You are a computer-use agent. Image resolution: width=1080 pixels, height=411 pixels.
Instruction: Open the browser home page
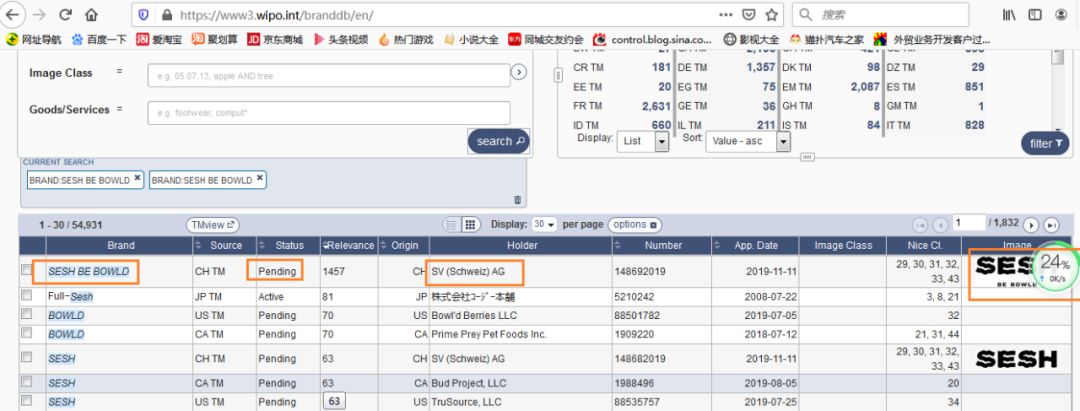(91, 14)
